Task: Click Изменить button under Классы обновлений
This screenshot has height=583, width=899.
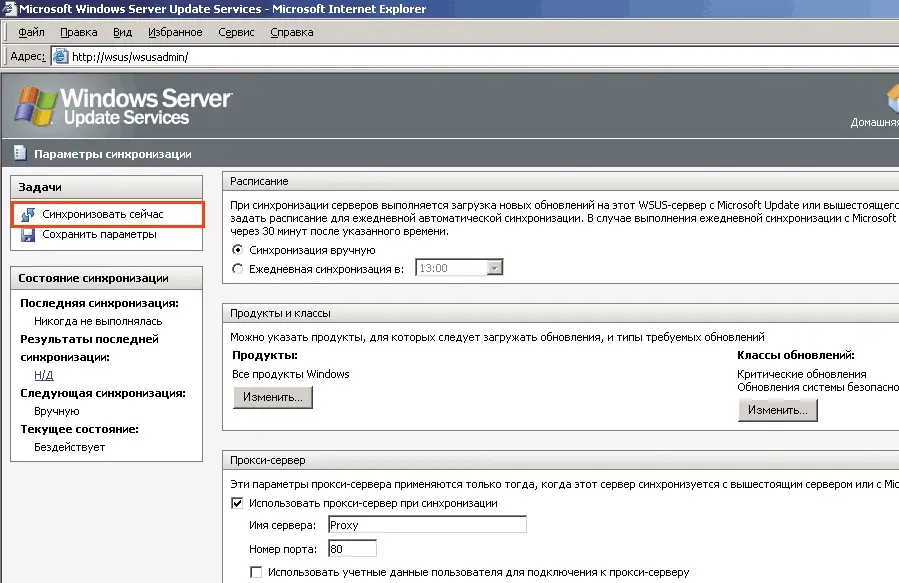Action: [x=778, y=410]
